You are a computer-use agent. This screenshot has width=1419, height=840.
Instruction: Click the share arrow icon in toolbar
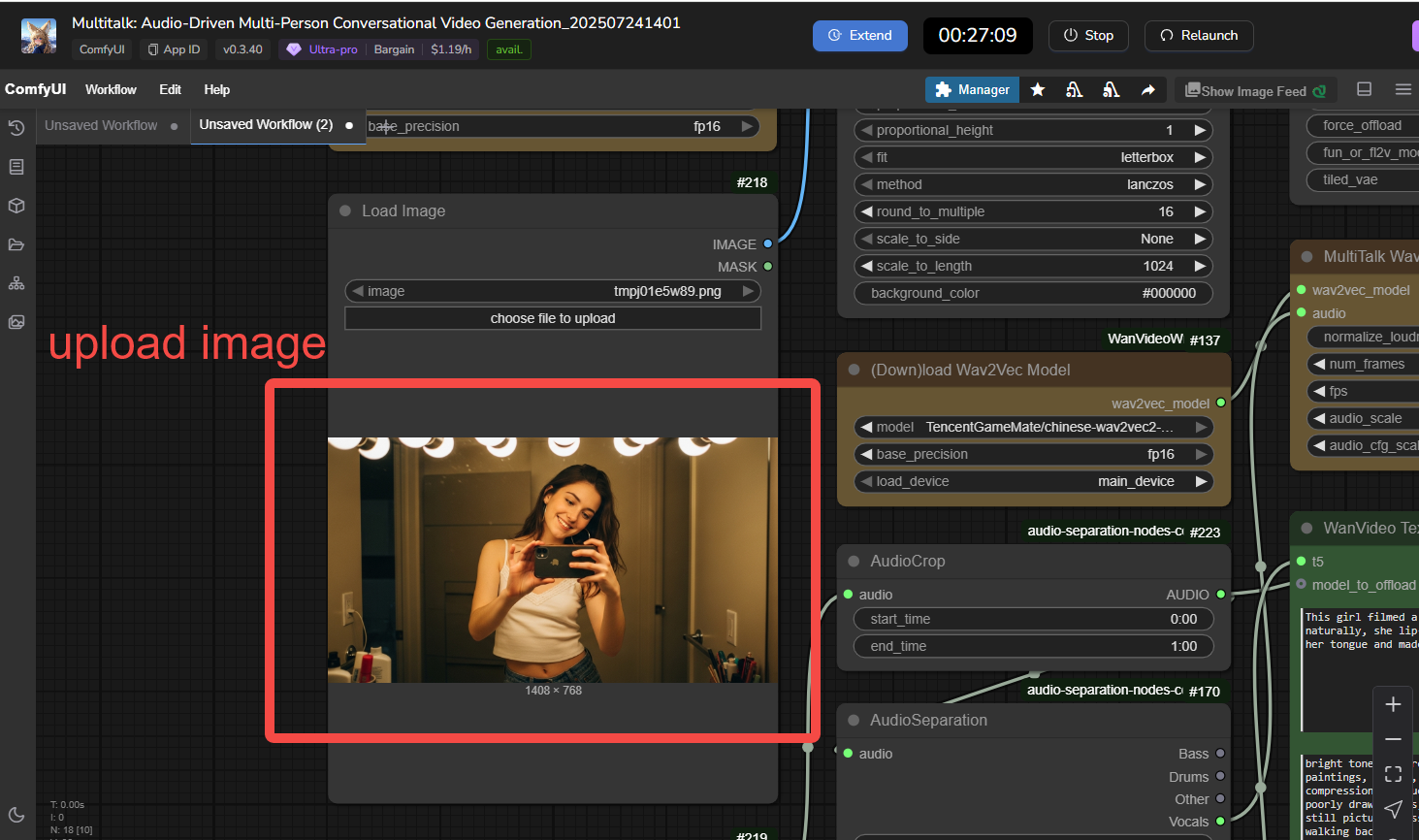1148,89
